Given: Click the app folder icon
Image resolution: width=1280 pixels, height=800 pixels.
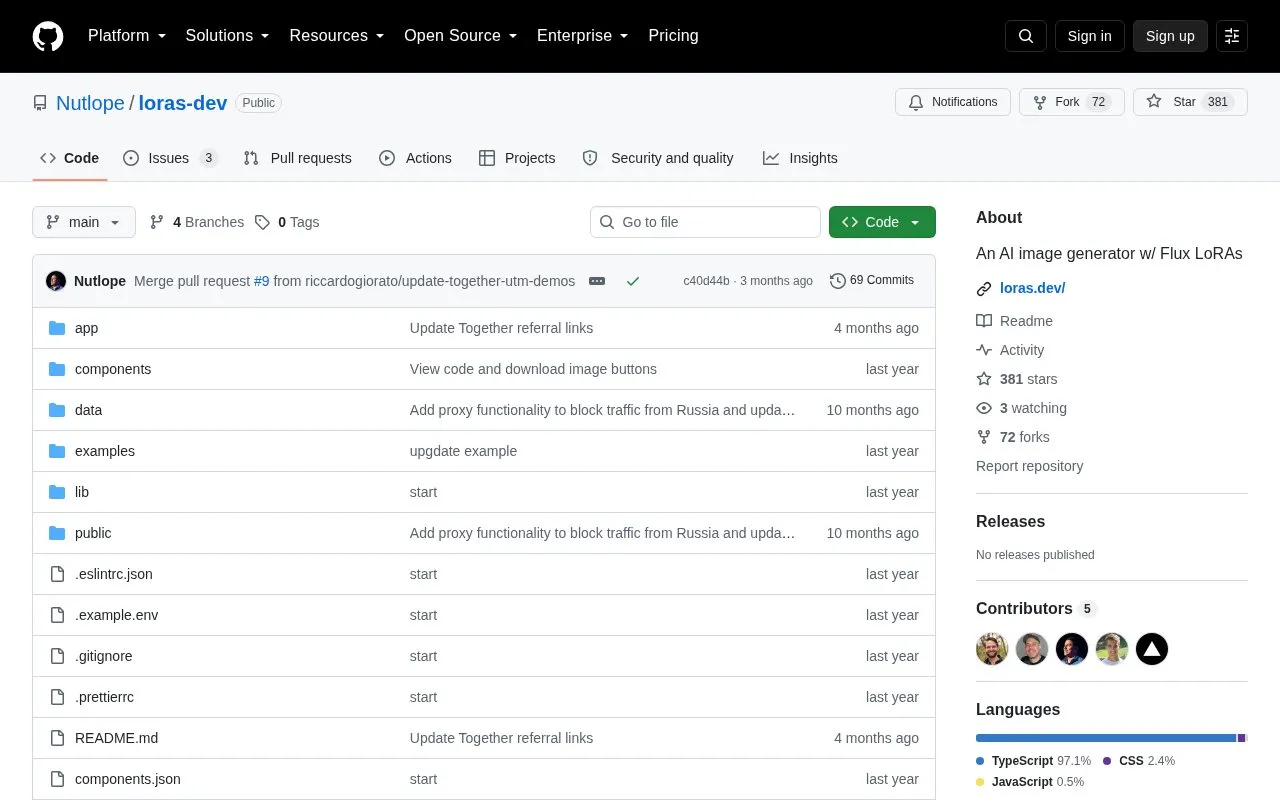Looking at the screenshot, I should pos(57,328).
